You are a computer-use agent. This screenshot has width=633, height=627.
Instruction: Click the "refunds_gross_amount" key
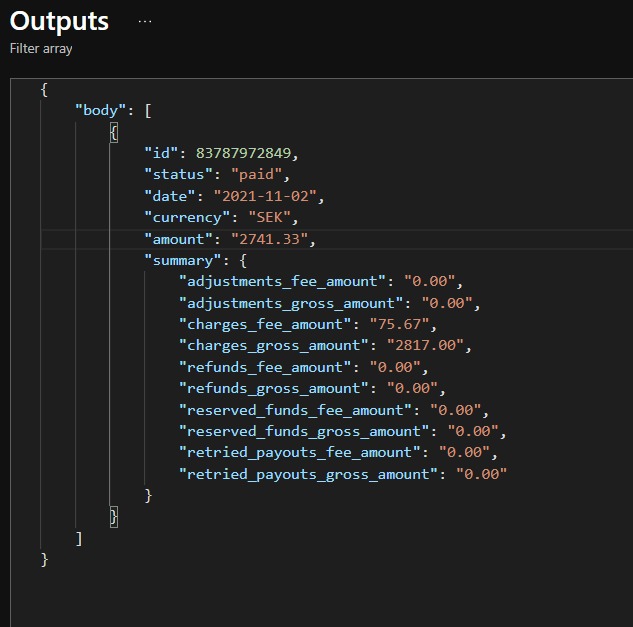(274, 388)
